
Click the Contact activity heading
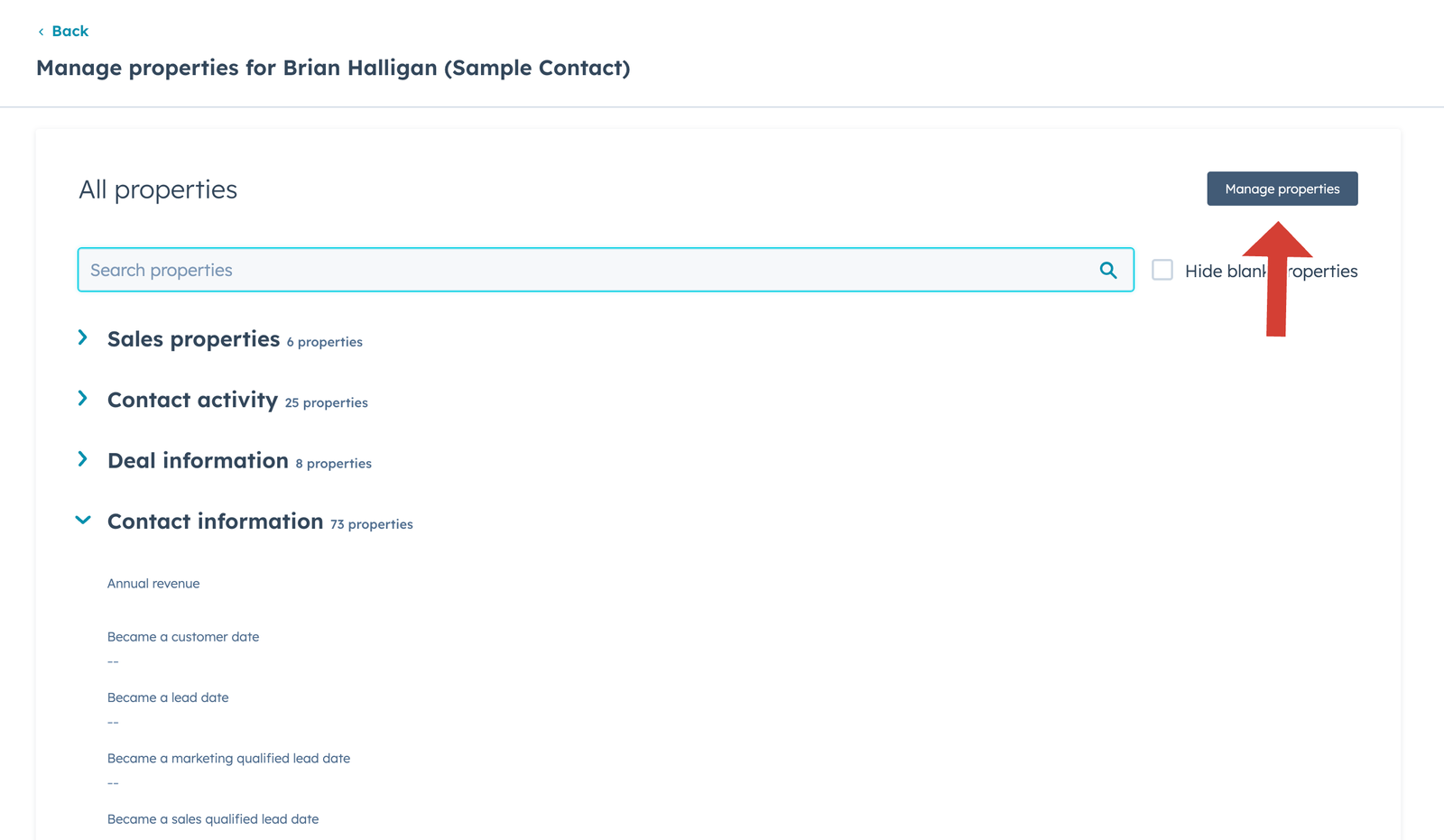coord(192,400)
